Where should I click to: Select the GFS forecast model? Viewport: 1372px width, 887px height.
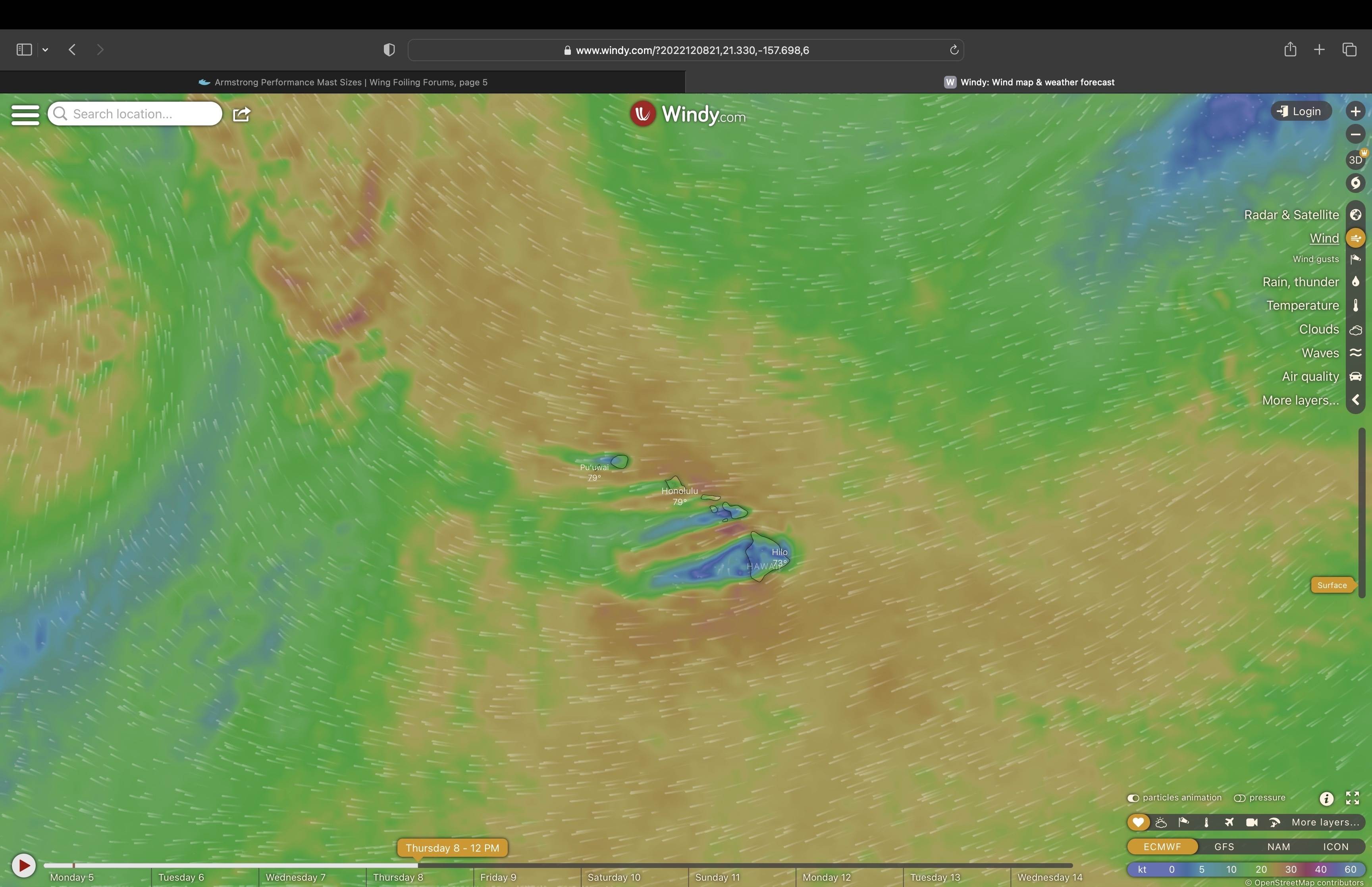pyautogui.click(x=1224, y=847)
